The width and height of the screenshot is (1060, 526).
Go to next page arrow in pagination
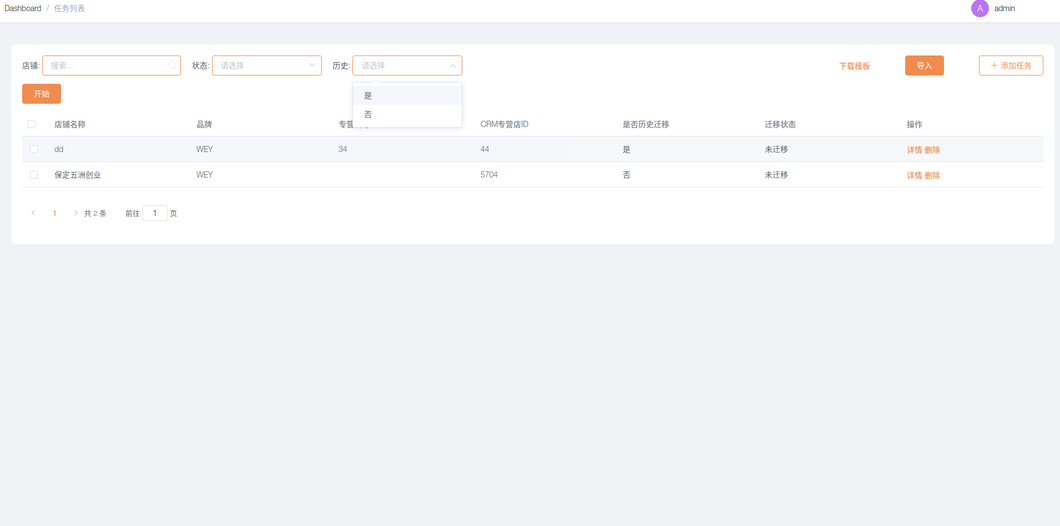tap(75, 213)
